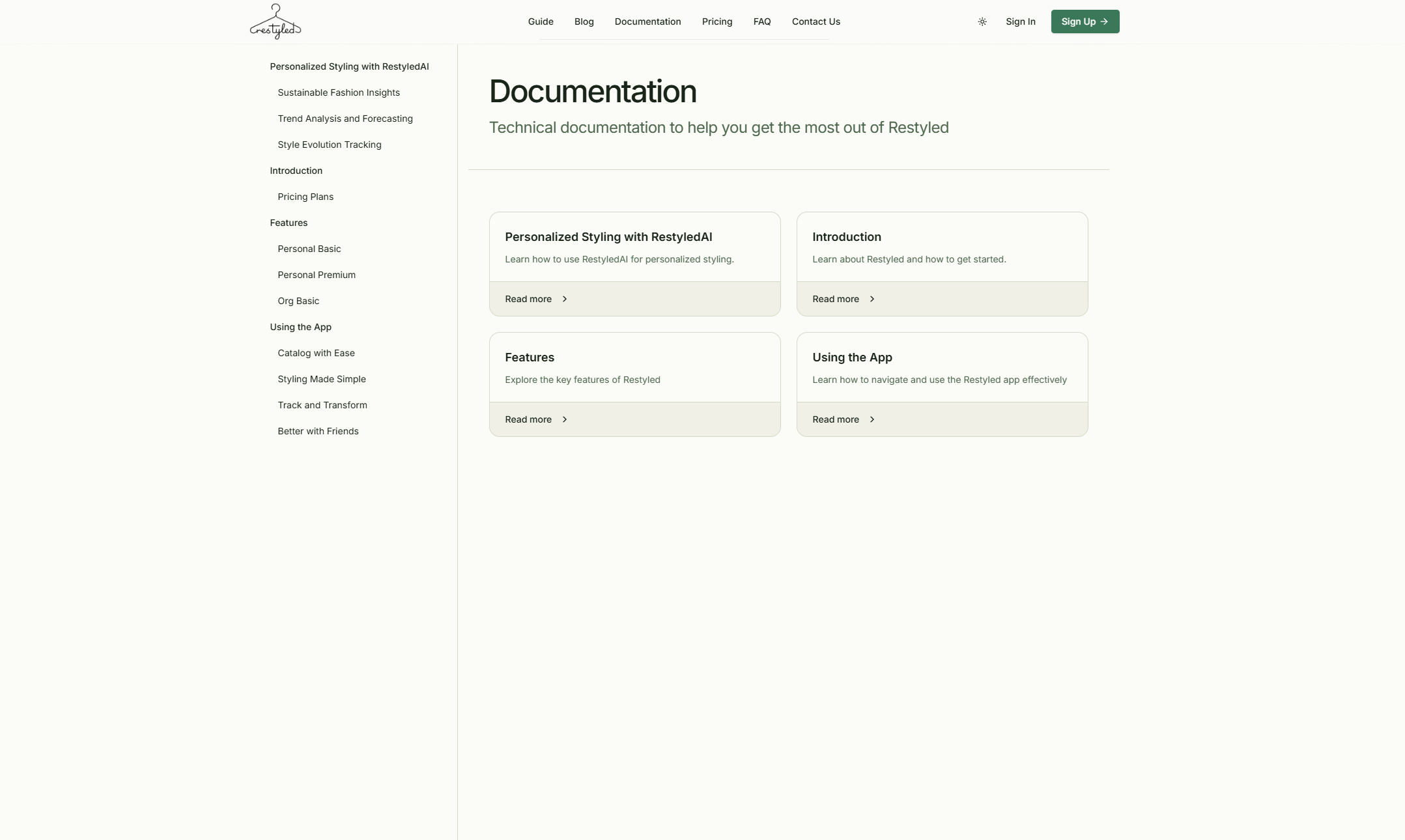Click chevron in Features card's Read more
This screenshot has width=1405, height=840.
tap(565, 419)
